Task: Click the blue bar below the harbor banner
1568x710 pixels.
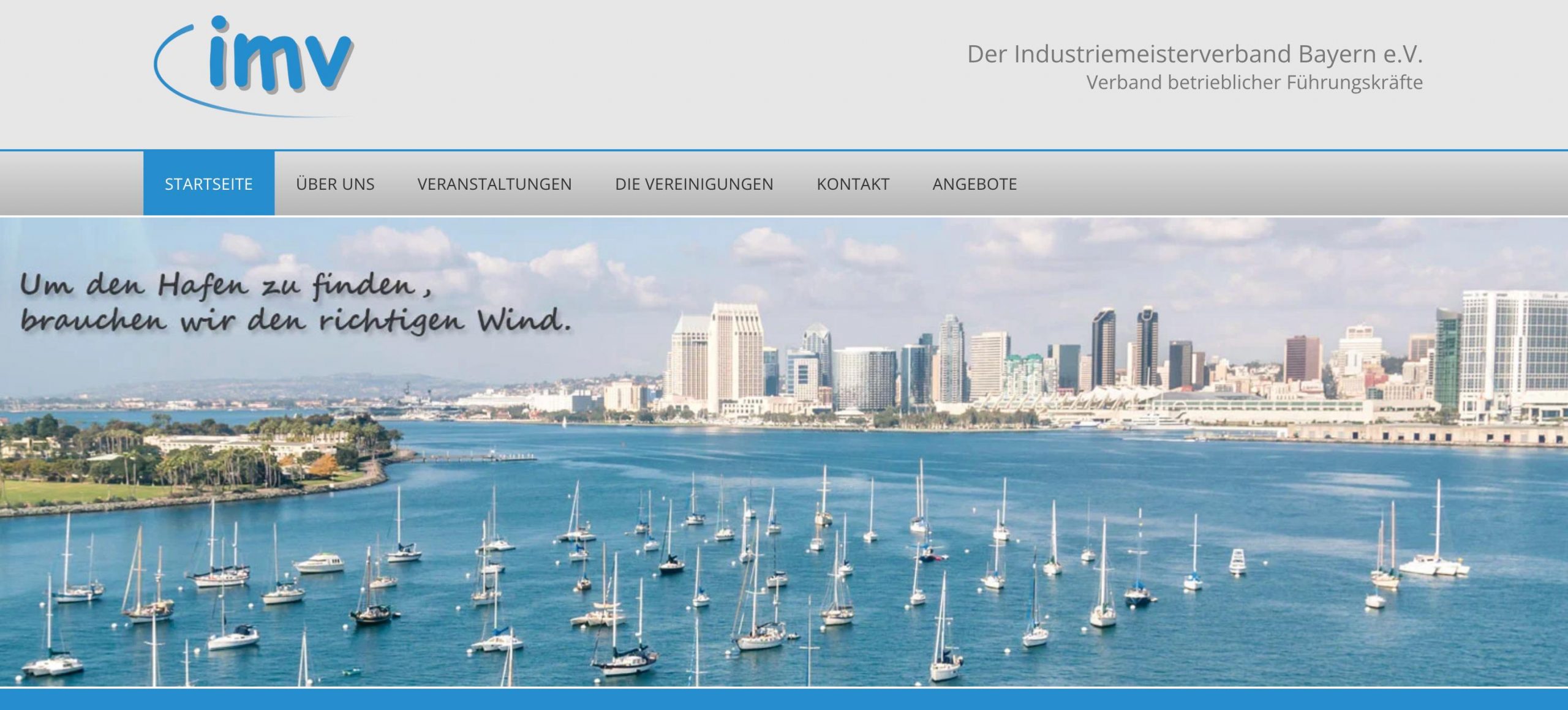Action: coord(784,700)
